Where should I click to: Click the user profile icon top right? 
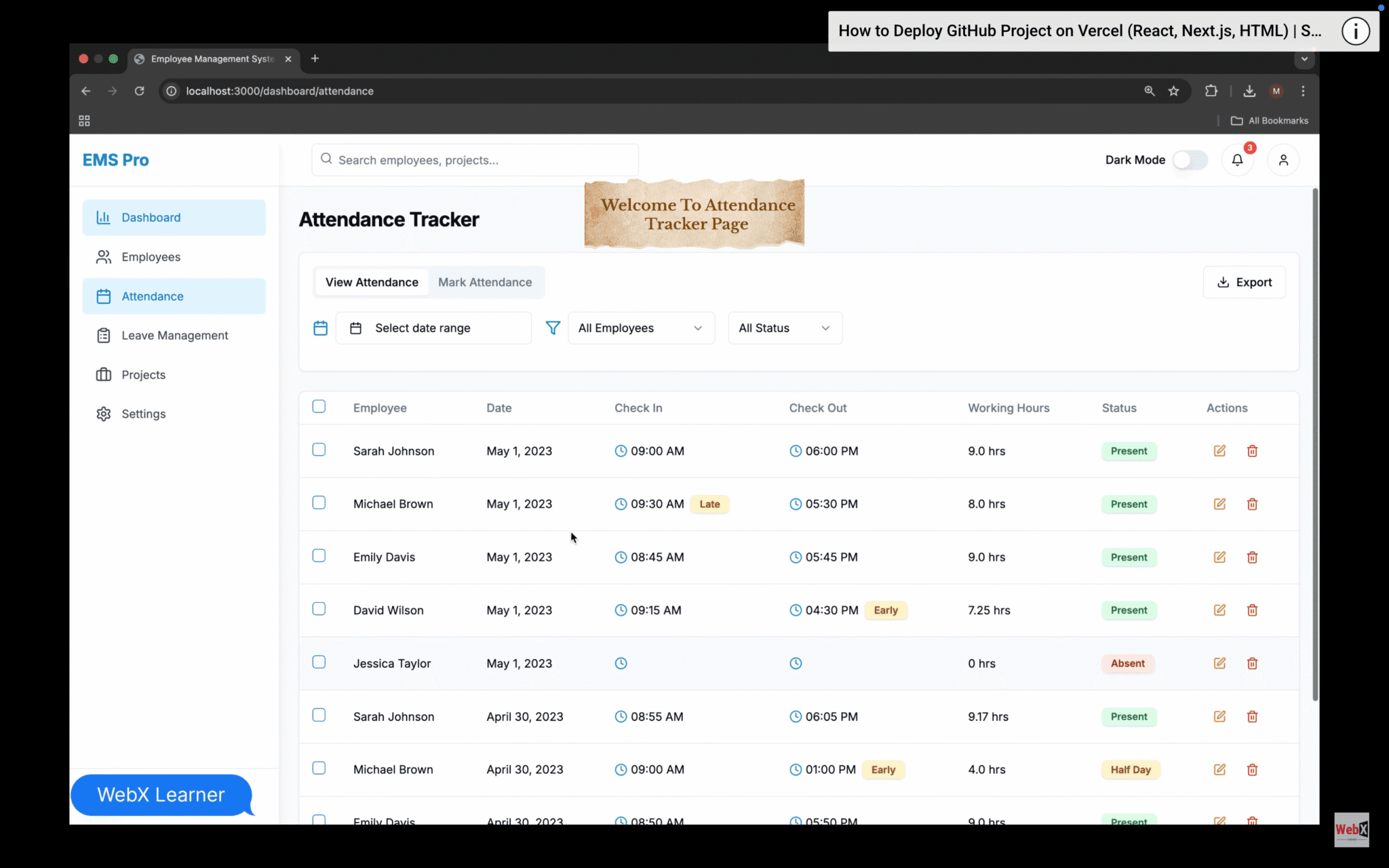[1284, 159]
